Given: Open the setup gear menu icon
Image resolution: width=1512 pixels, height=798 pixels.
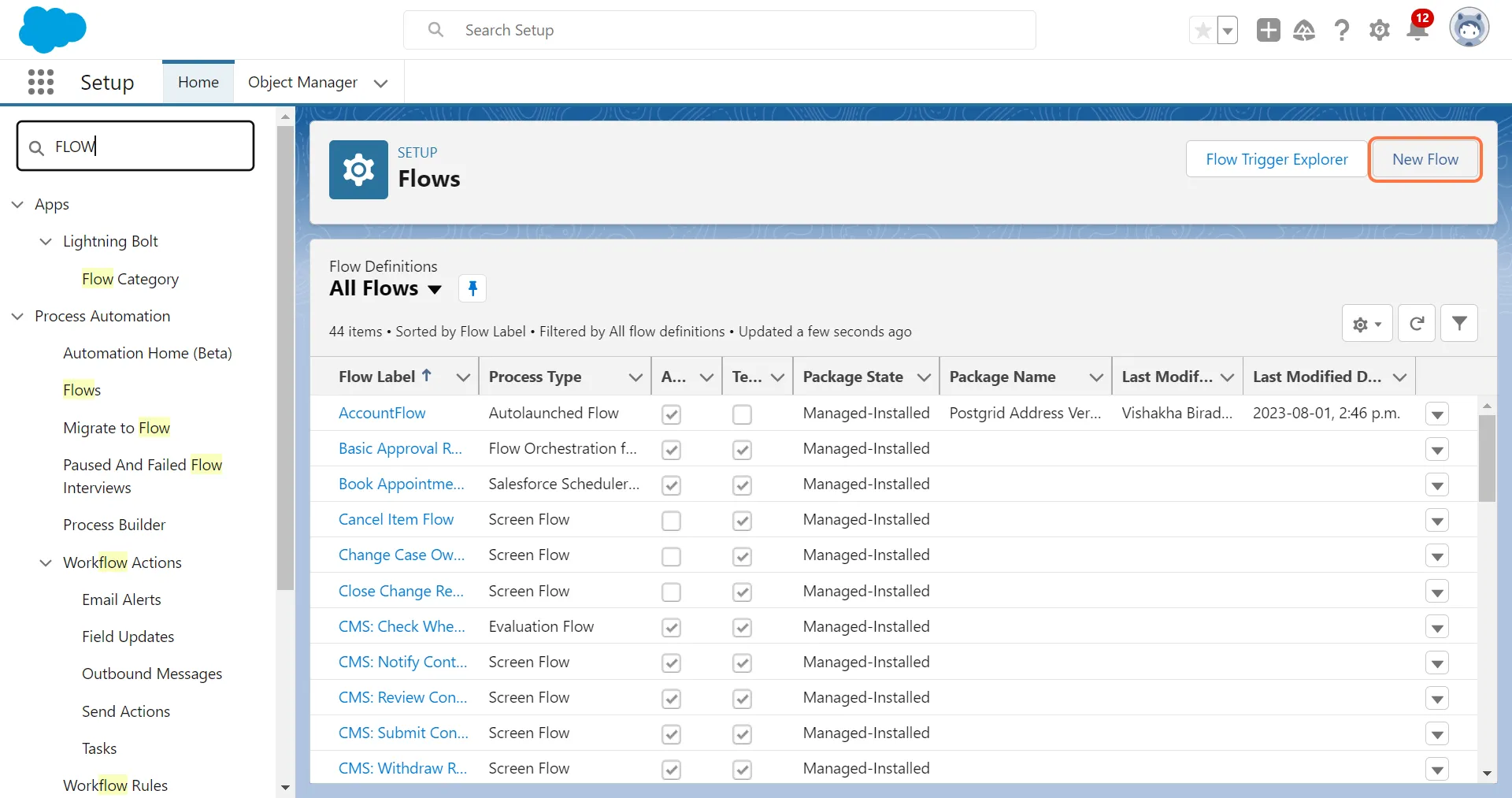Looking at the screenshot, I should (1379, 31).
